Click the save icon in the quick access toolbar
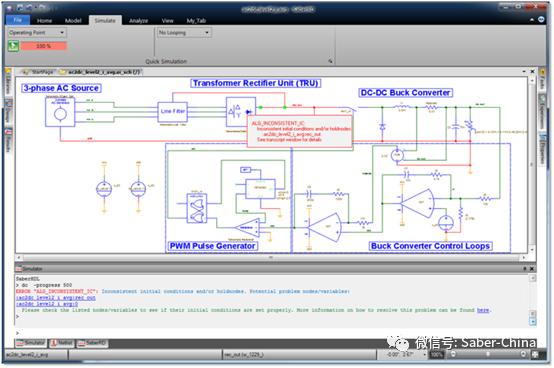 click(20, 7)
